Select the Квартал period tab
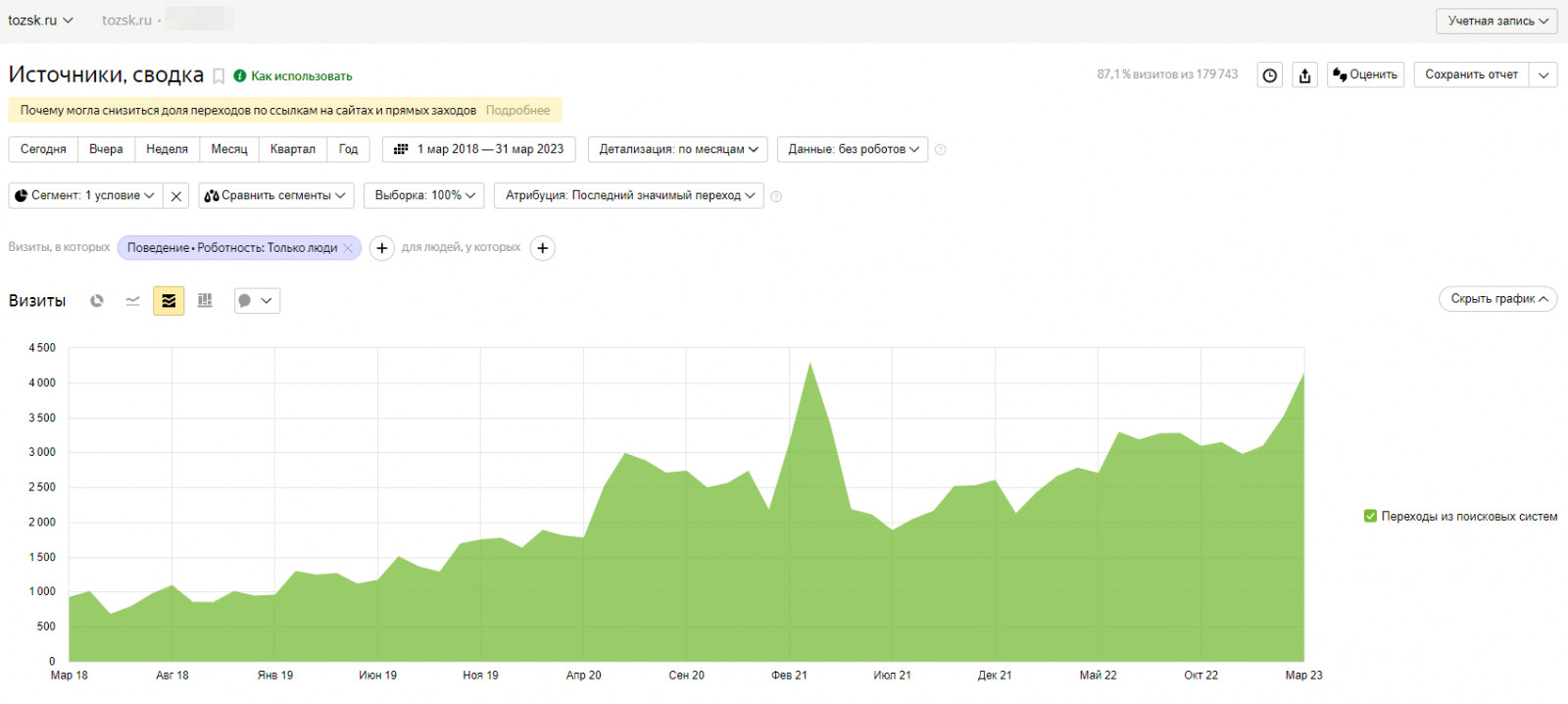This screenshot has width=1568, height=704. 292,149
